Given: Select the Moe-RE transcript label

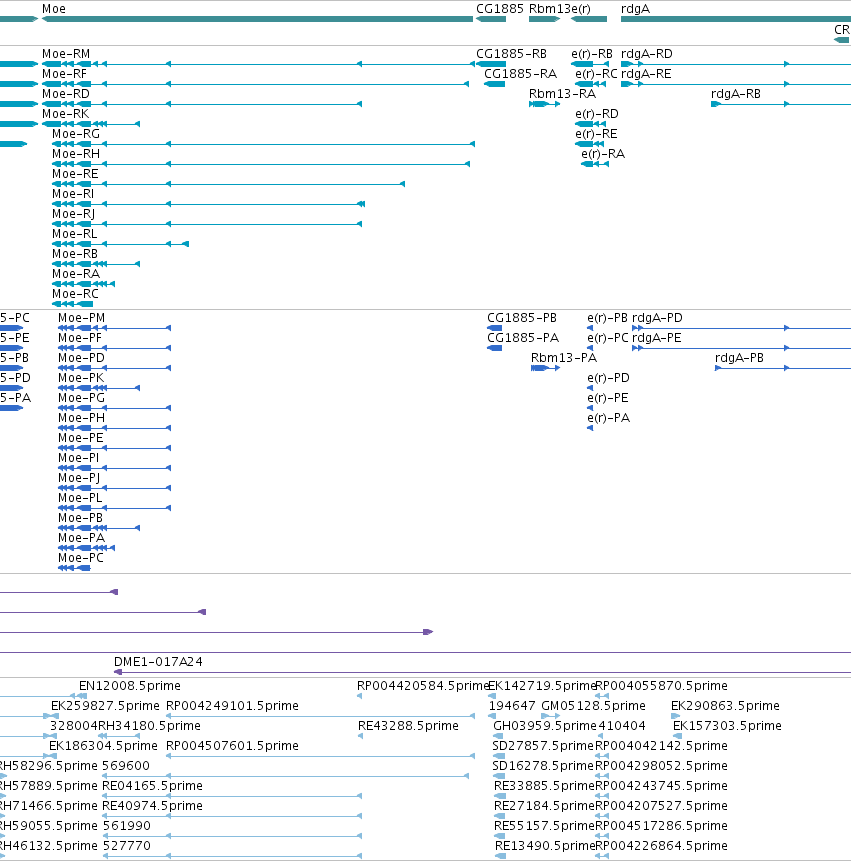Looking at the screenshot, I should pyautogui.click(x=75, y=174).
